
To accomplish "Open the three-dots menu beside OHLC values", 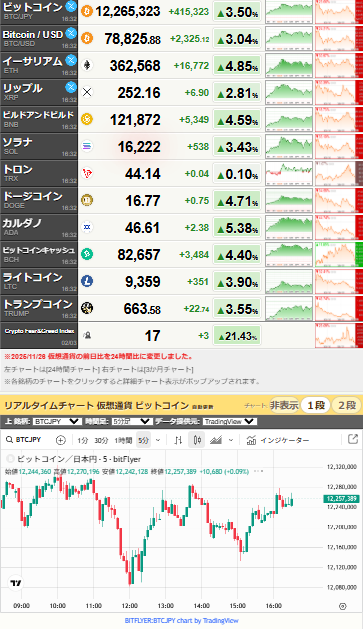I will pyautogui.click(x=259, y=471).
